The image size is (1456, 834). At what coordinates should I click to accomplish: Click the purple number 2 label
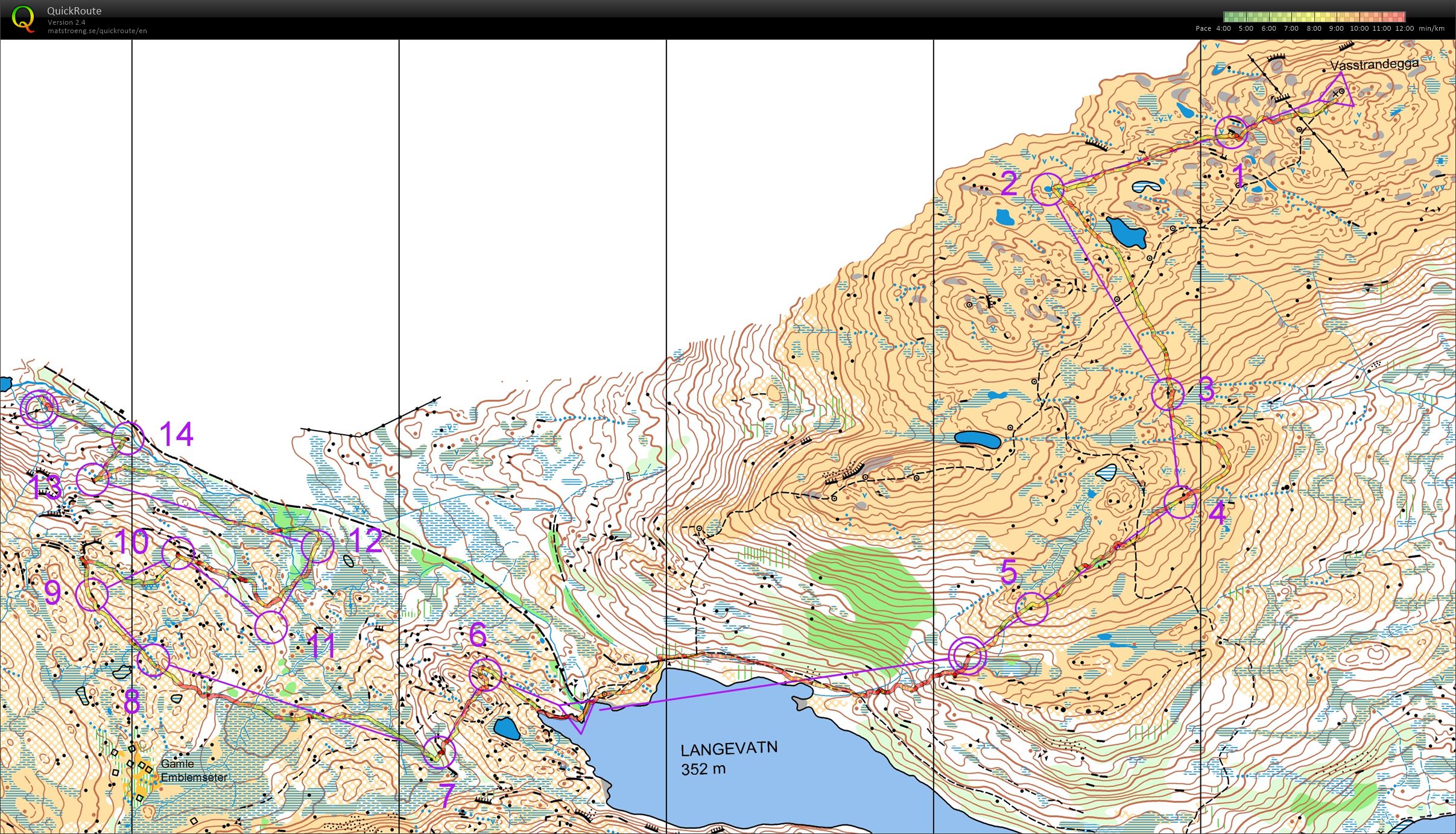[1009, 183]
